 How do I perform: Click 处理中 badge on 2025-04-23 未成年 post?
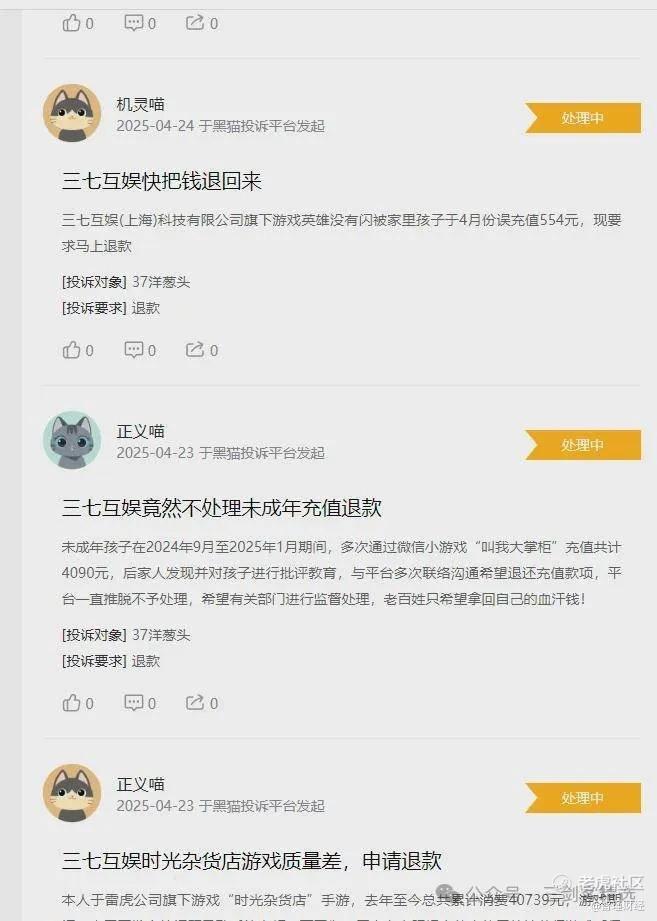tap(582, 445)
